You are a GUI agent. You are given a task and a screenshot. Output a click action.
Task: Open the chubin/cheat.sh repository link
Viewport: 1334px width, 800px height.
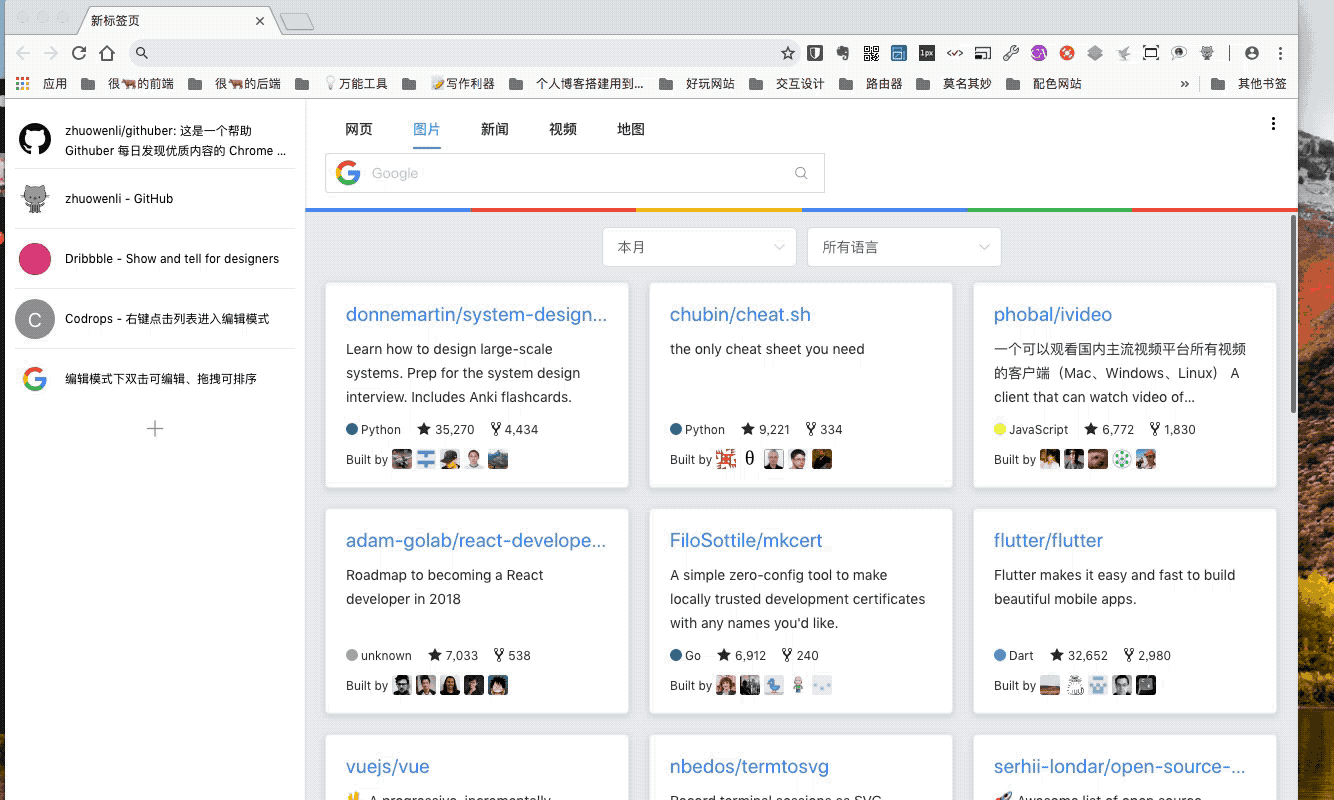pos(740,315)
